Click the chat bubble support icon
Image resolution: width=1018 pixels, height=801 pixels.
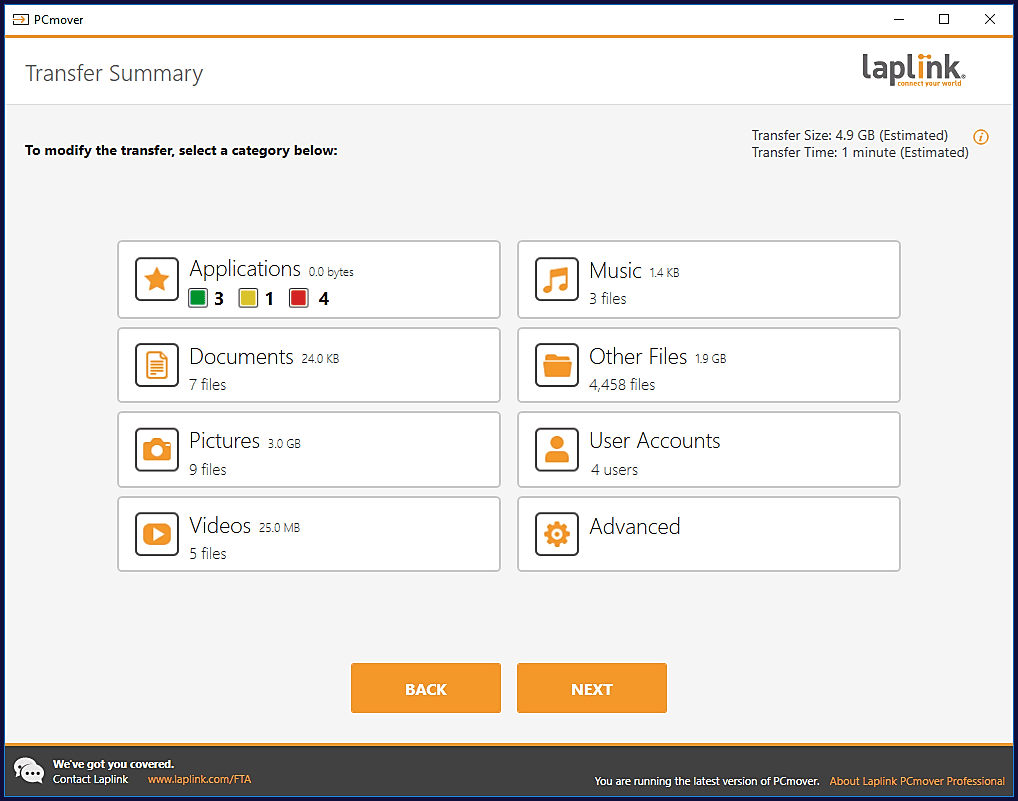pyautogui.click(x=29, y=770)
